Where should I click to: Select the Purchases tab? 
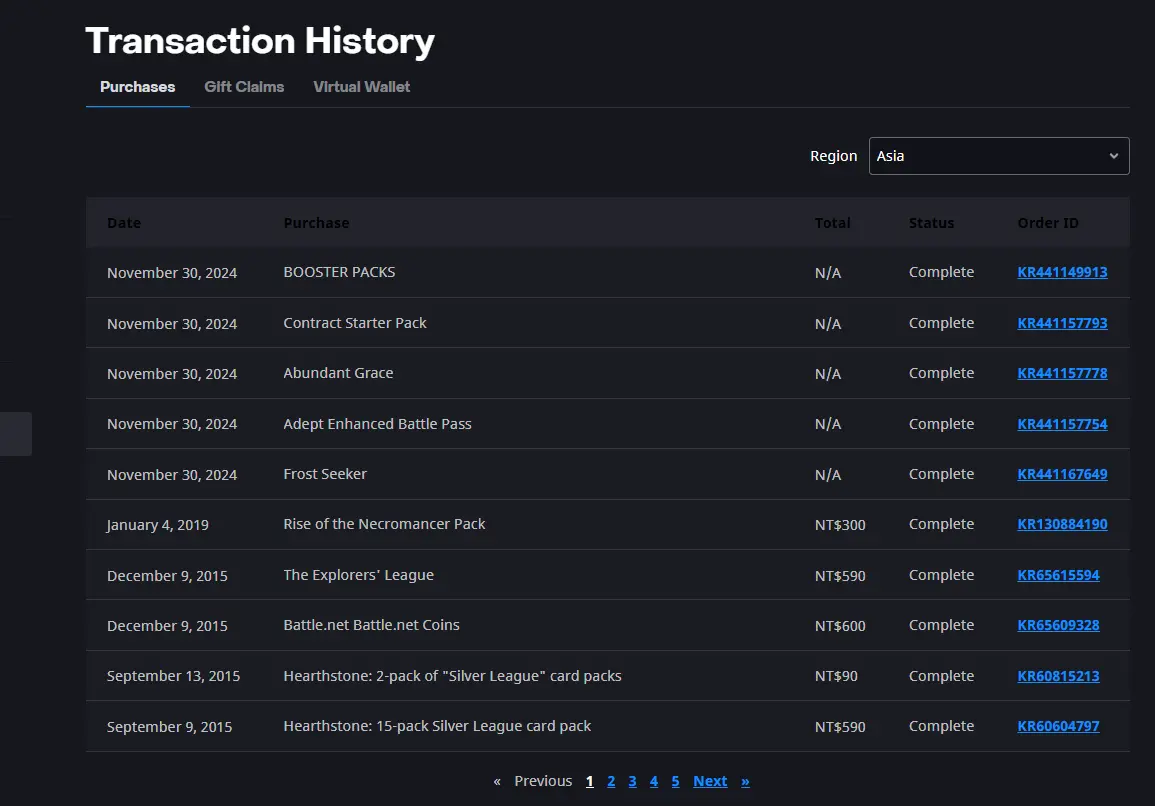pos(138,87)
